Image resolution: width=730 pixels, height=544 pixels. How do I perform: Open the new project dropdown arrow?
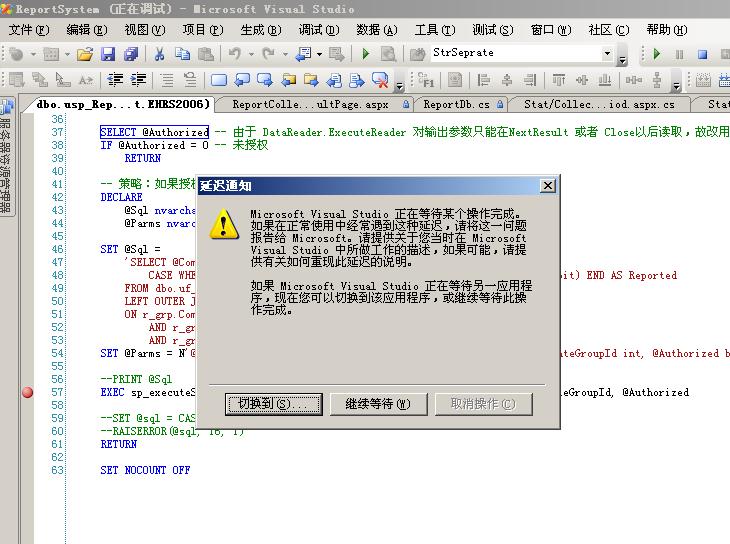[x=33, y=54]
